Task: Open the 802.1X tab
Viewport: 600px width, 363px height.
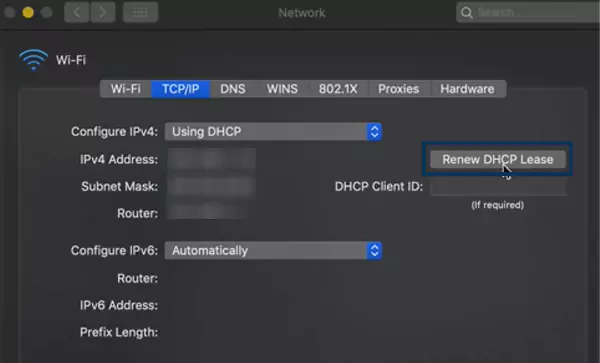Action: click(x=338, y=89)
